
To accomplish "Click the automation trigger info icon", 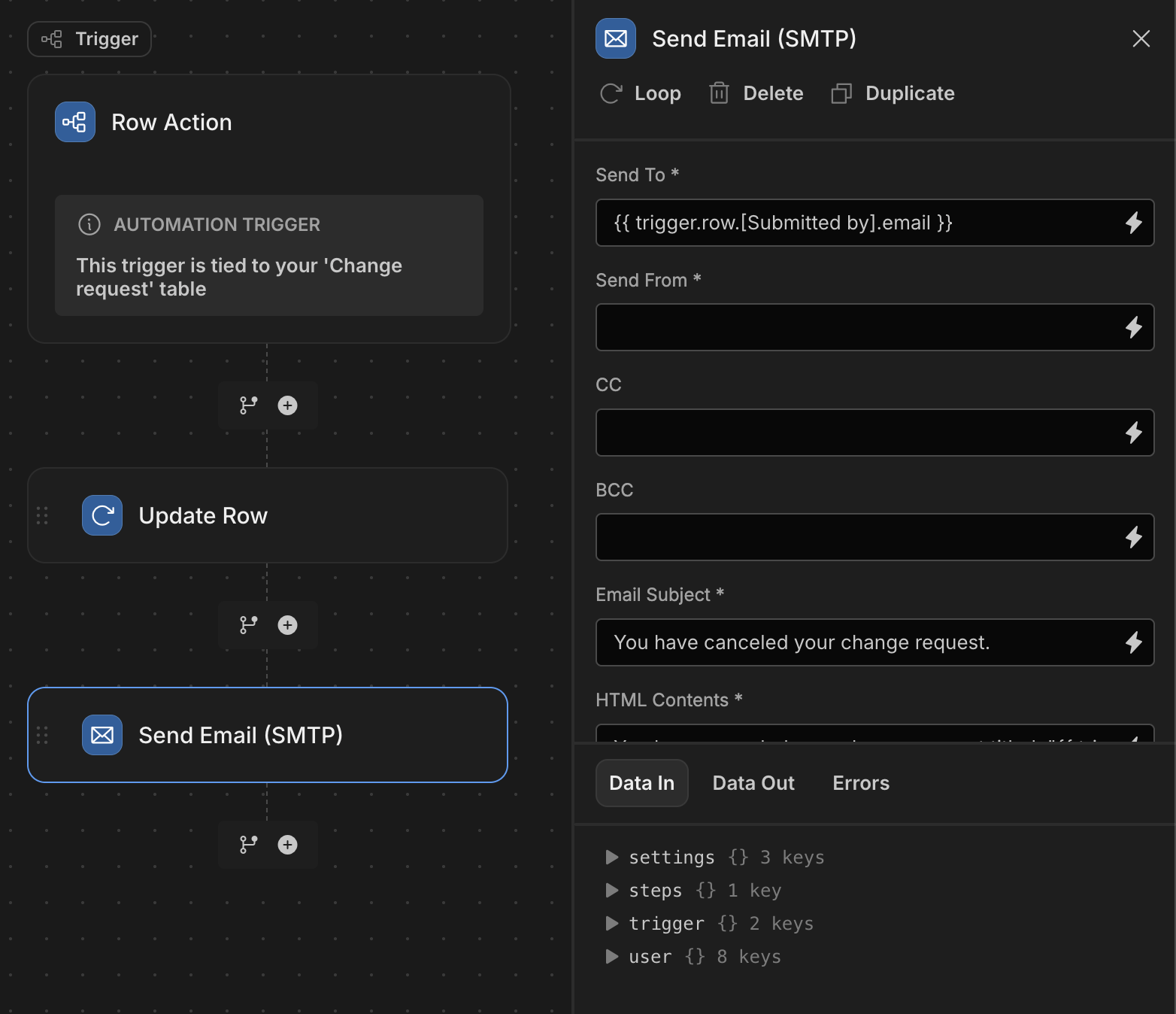I will (x=89, y=224).
